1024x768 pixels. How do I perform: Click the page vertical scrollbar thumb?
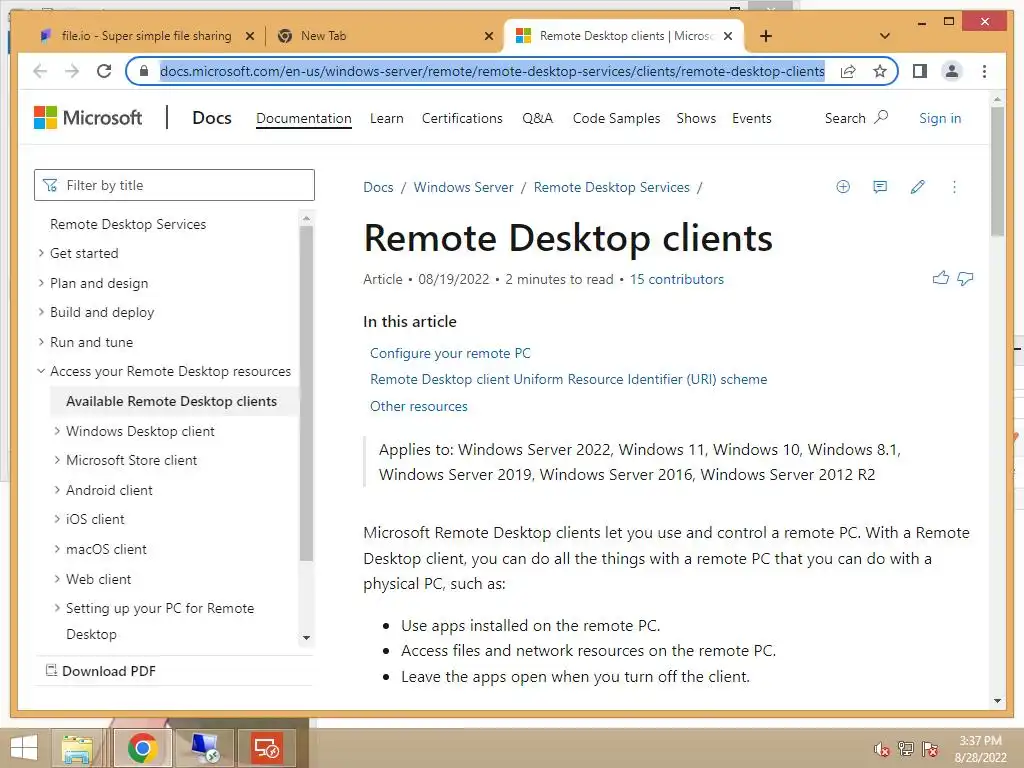(x=997, y=171)
